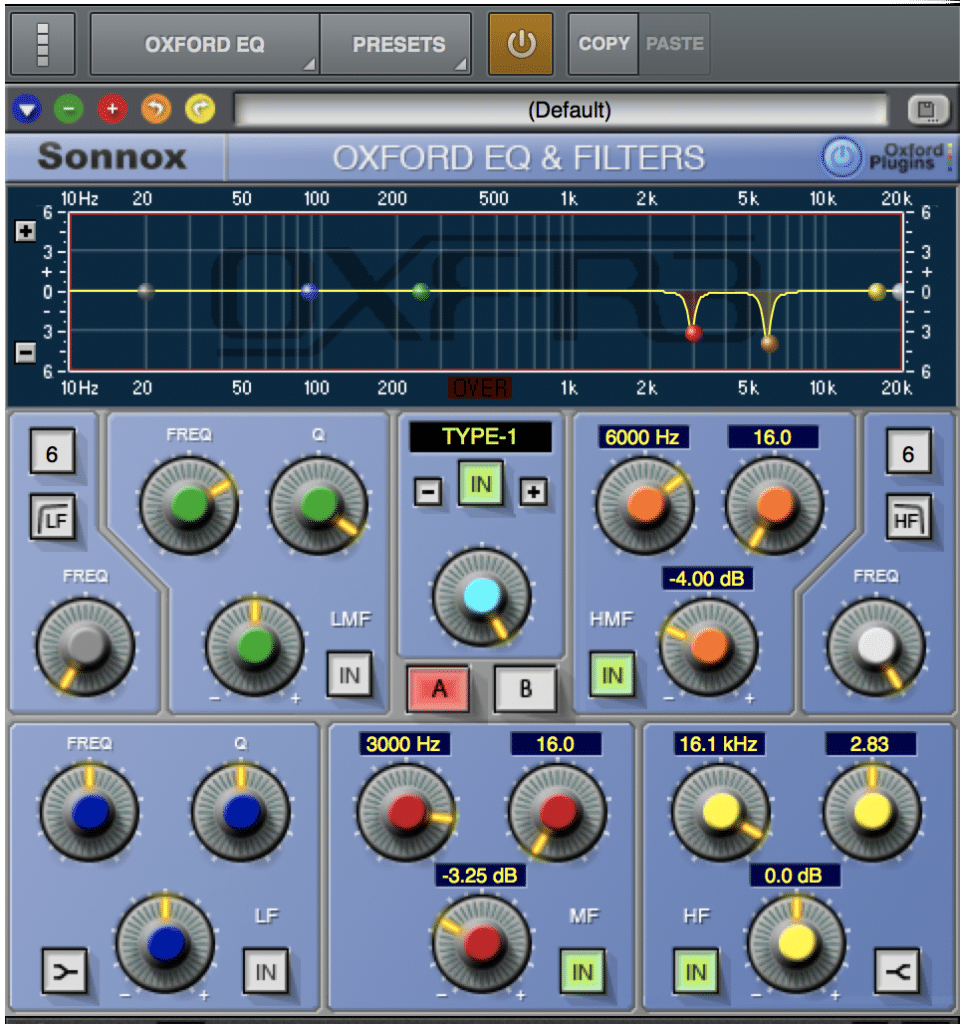Enable the LMF band IN button

(349, 675)
